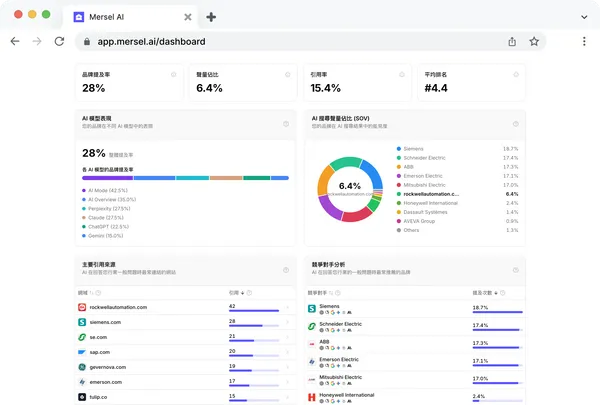Open the Schneider Electric competitor row

(x=341, y=325)
